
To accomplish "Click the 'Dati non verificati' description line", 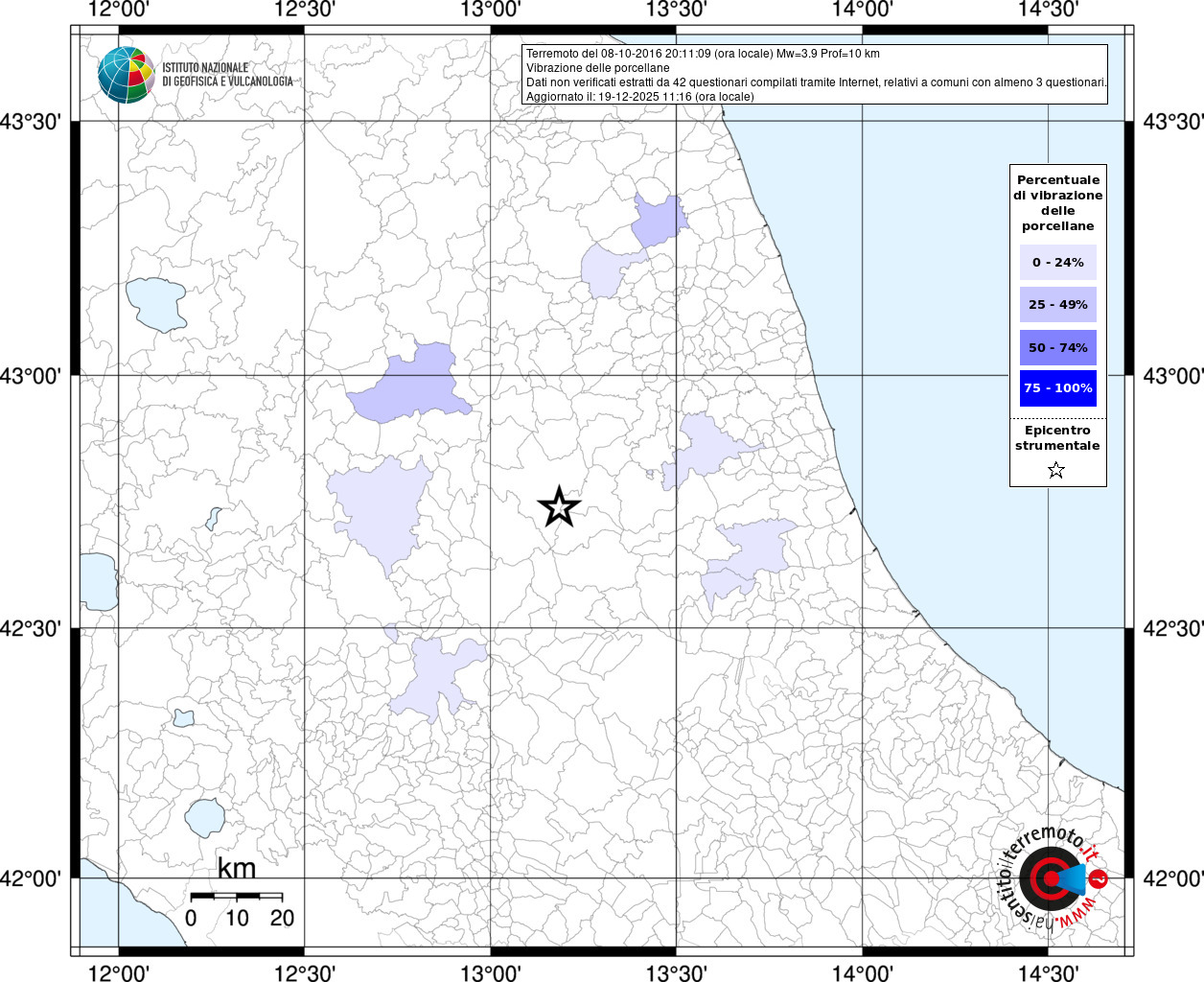I will tap(817, 82).
